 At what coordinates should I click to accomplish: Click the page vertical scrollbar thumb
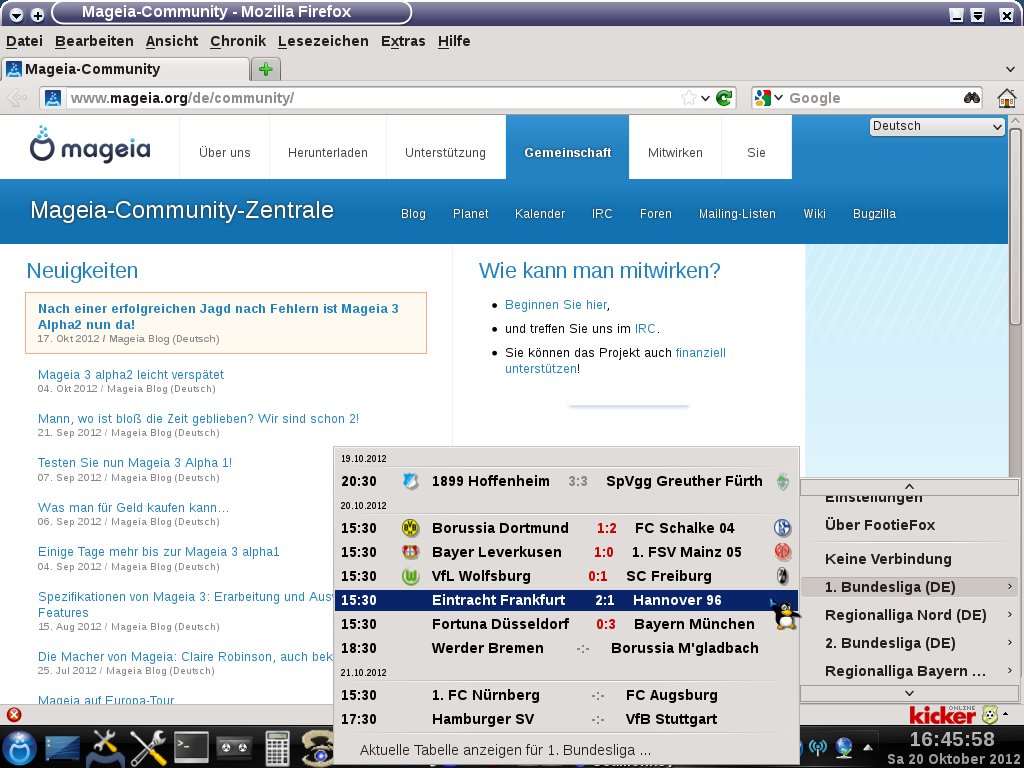(1015, 226)
